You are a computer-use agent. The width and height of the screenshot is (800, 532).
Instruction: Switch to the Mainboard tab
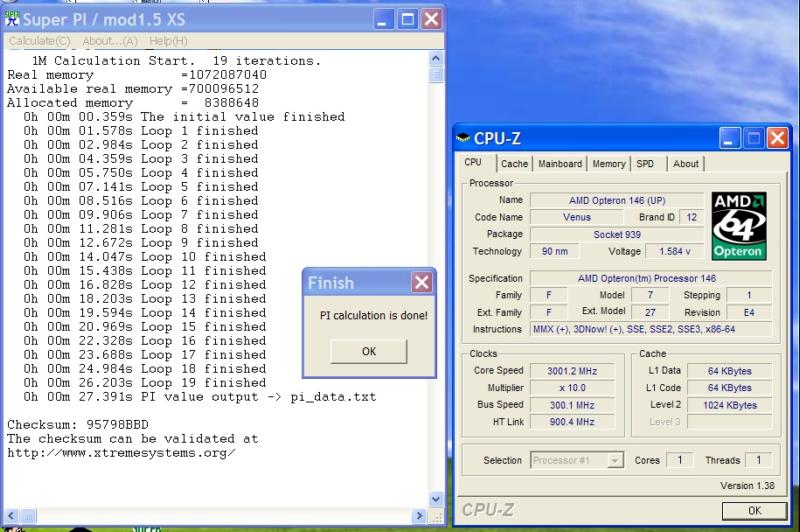pos(559,164)
